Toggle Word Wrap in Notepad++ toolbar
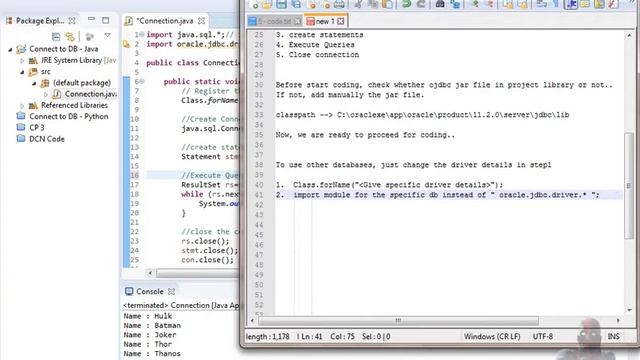Viewport: 640px width, 360px height. tap(542, 4)
